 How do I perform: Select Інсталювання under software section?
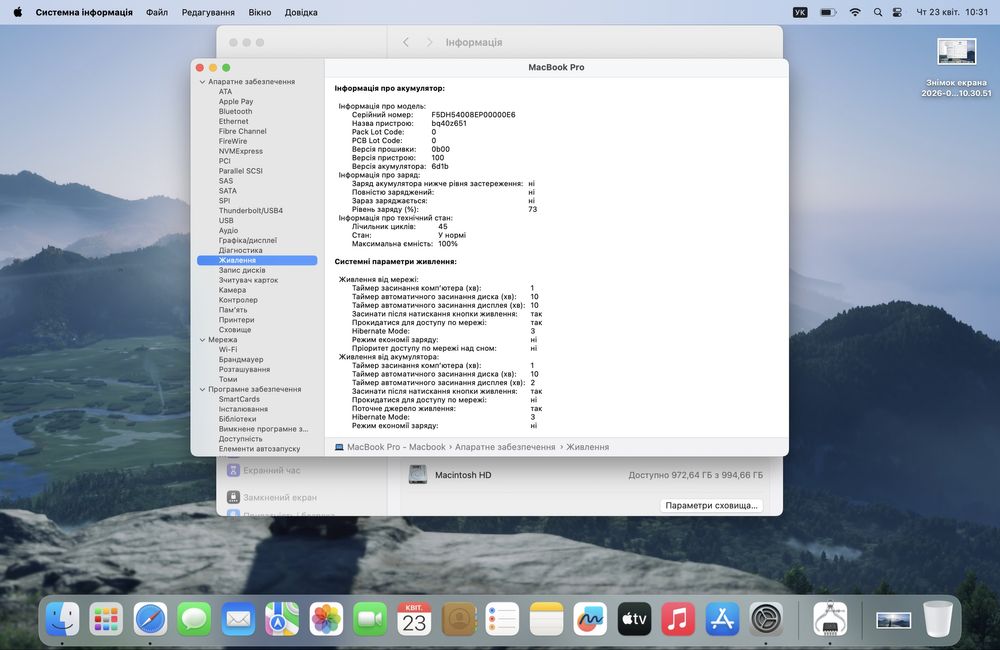click(x=243, y=409)
